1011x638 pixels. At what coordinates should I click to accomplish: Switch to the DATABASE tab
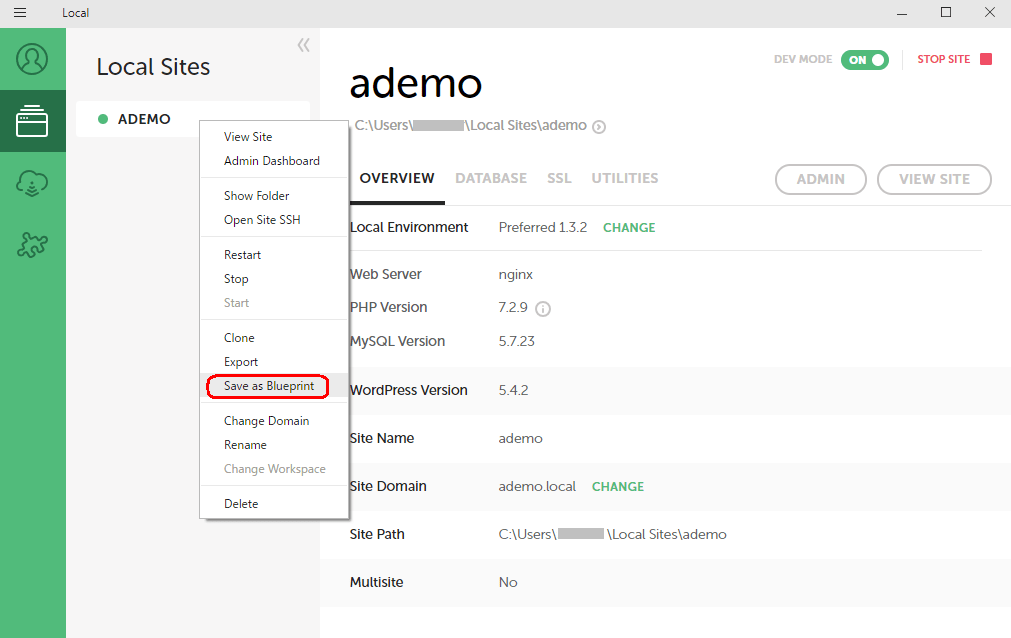tap(491, 178)
